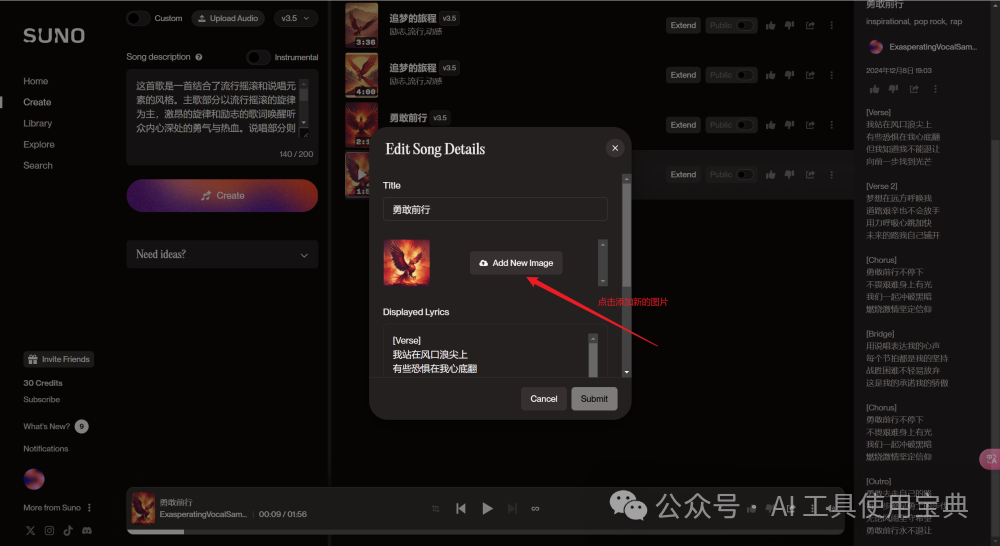Toggle Public for 4:00 追梦的旅程 song
1000x546 pixels.
744,75
